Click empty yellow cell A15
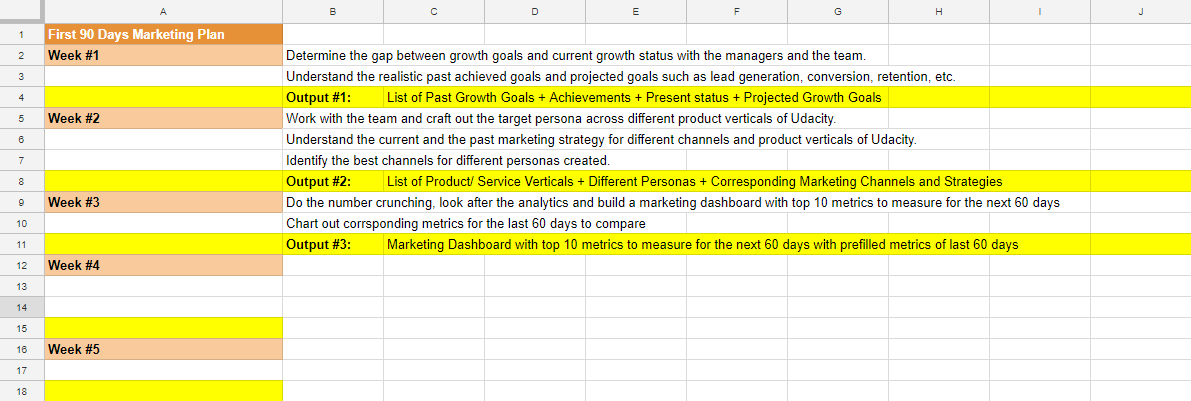This screenshot has height=401, width=1191. click(163, 329)
